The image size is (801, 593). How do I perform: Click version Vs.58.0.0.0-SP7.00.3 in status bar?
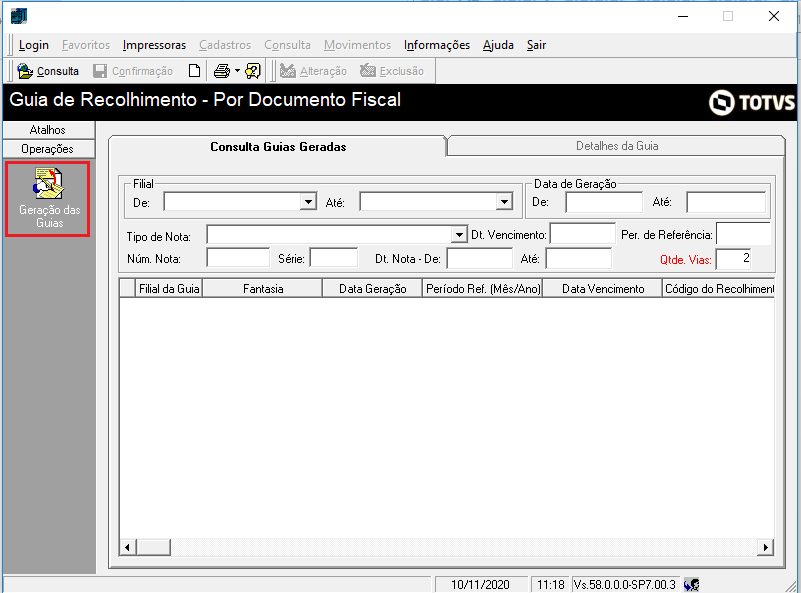(625, 584)
